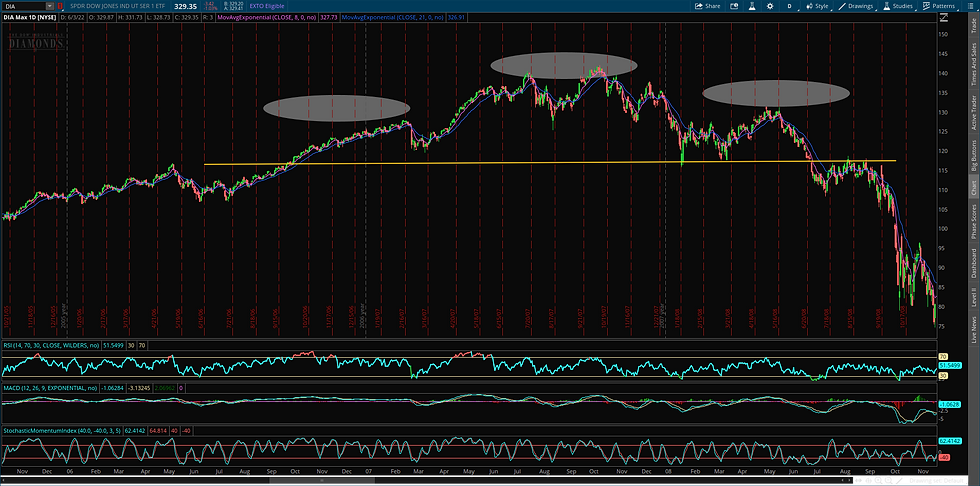This screenshot has height=486, width=980.
Task: Select the left gray ellipse drawing
Action: pyautogui.click(x=336, y=108)
